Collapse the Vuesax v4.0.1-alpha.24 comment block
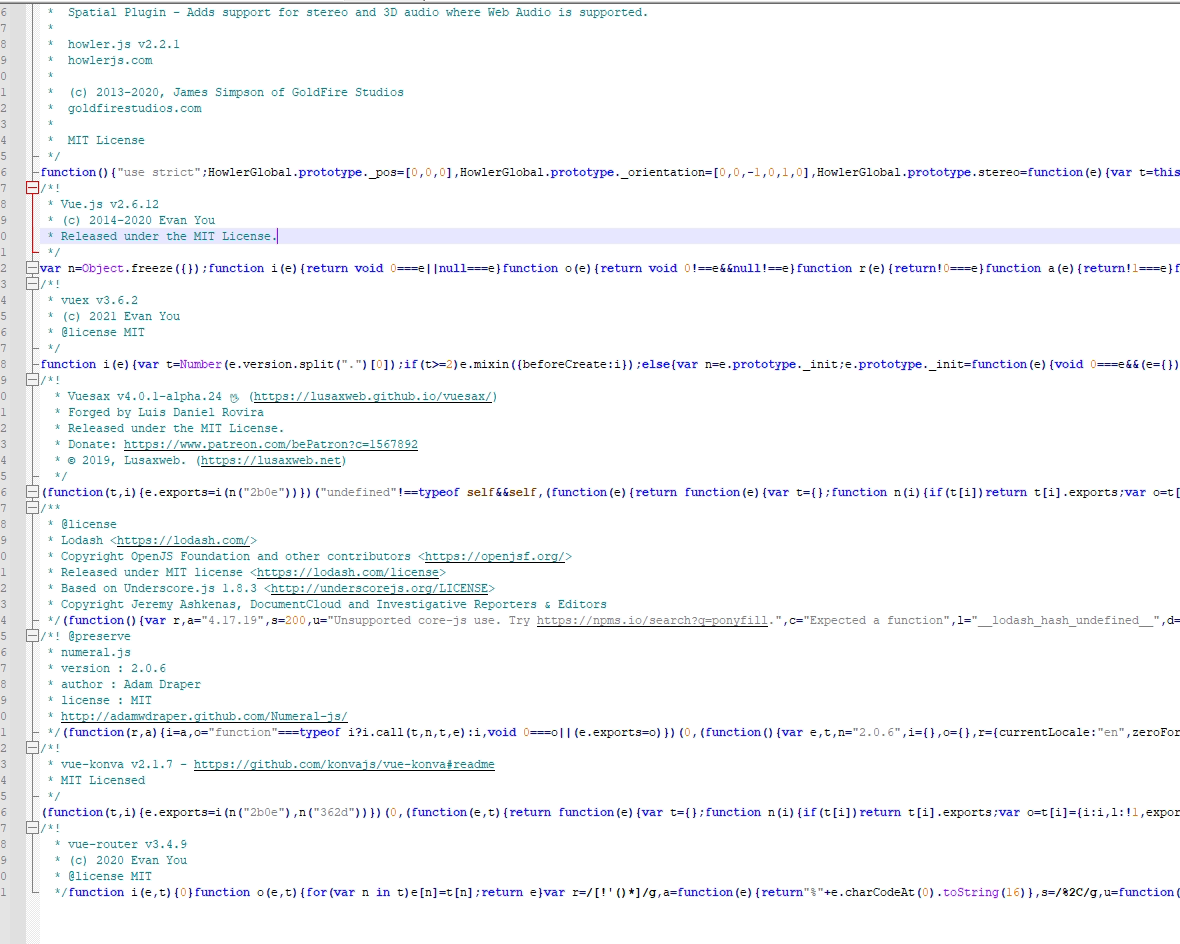Screen dimensions: 1180x944 (x=32, y=380)
